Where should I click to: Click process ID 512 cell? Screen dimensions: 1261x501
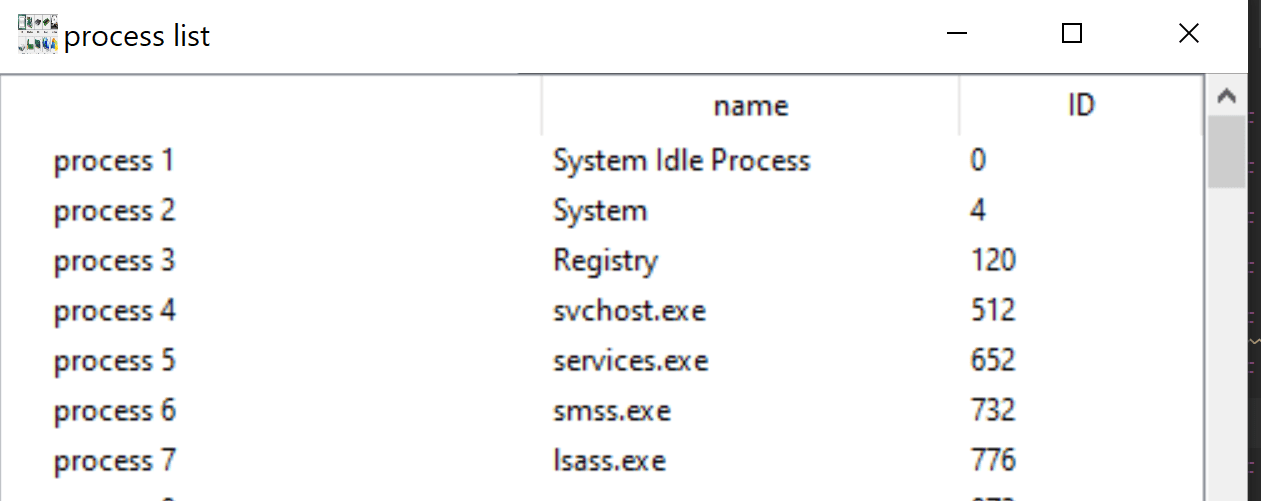(x=993, y=311)
